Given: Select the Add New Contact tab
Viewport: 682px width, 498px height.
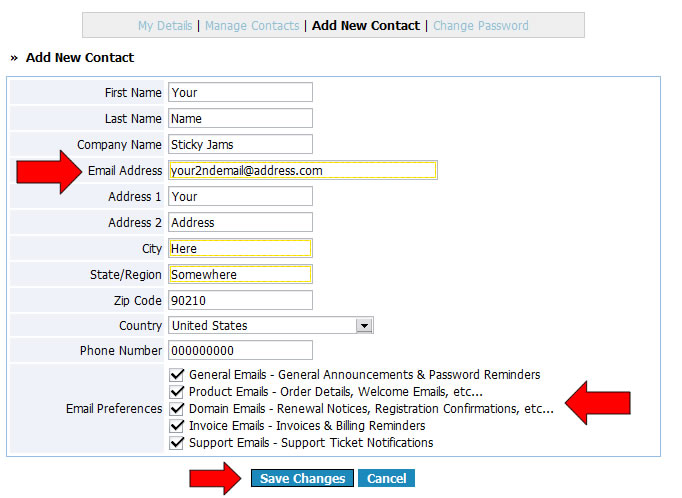Looking at the screenshot, I should [365, 25].
